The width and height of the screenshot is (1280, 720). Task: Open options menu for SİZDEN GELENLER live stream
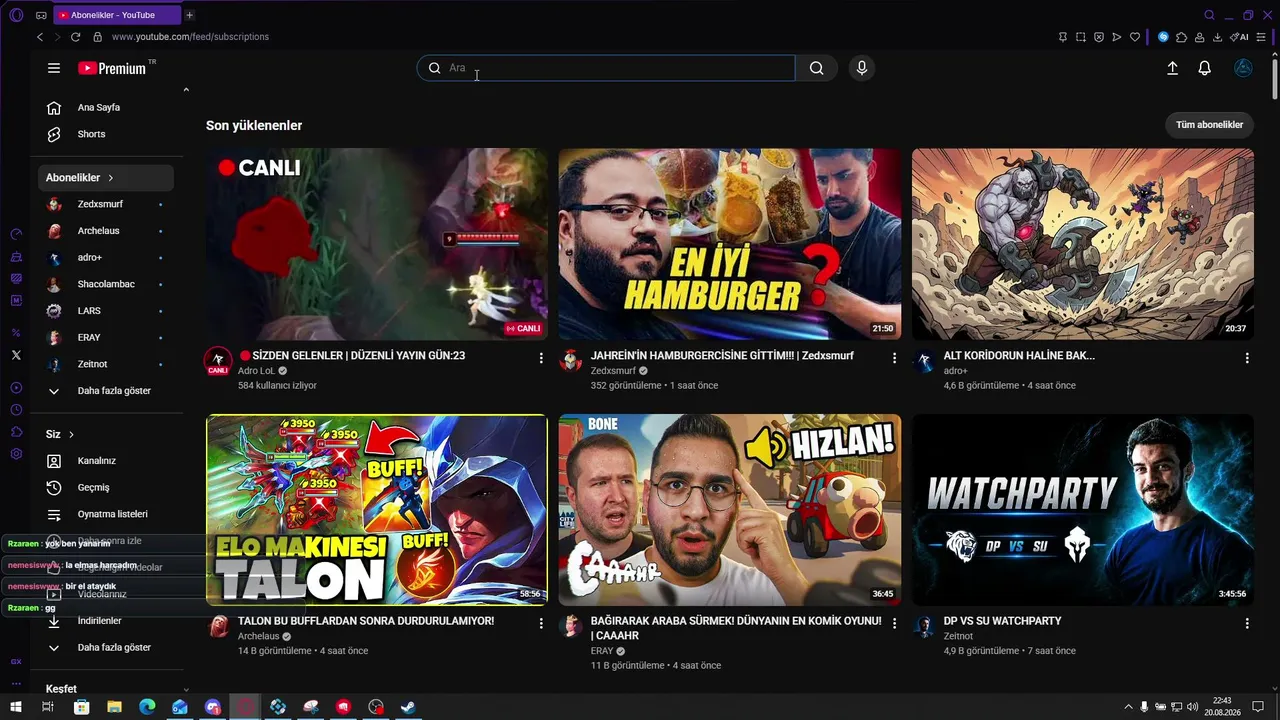click(x=542, y=358)
